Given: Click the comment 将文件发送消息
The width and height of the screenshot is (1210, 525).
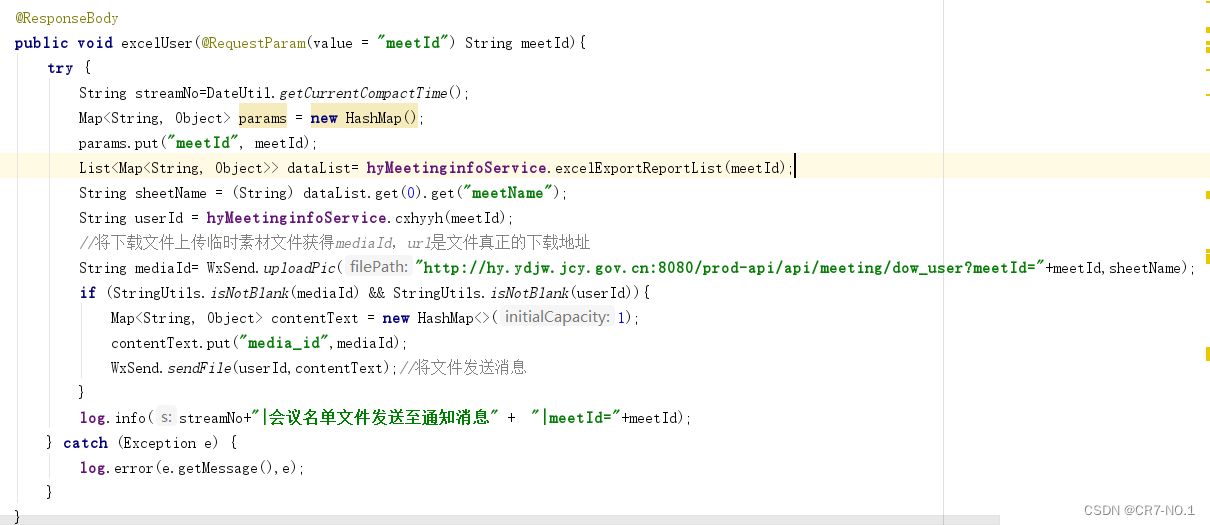Looking at the screenshot, I should 463,368.
